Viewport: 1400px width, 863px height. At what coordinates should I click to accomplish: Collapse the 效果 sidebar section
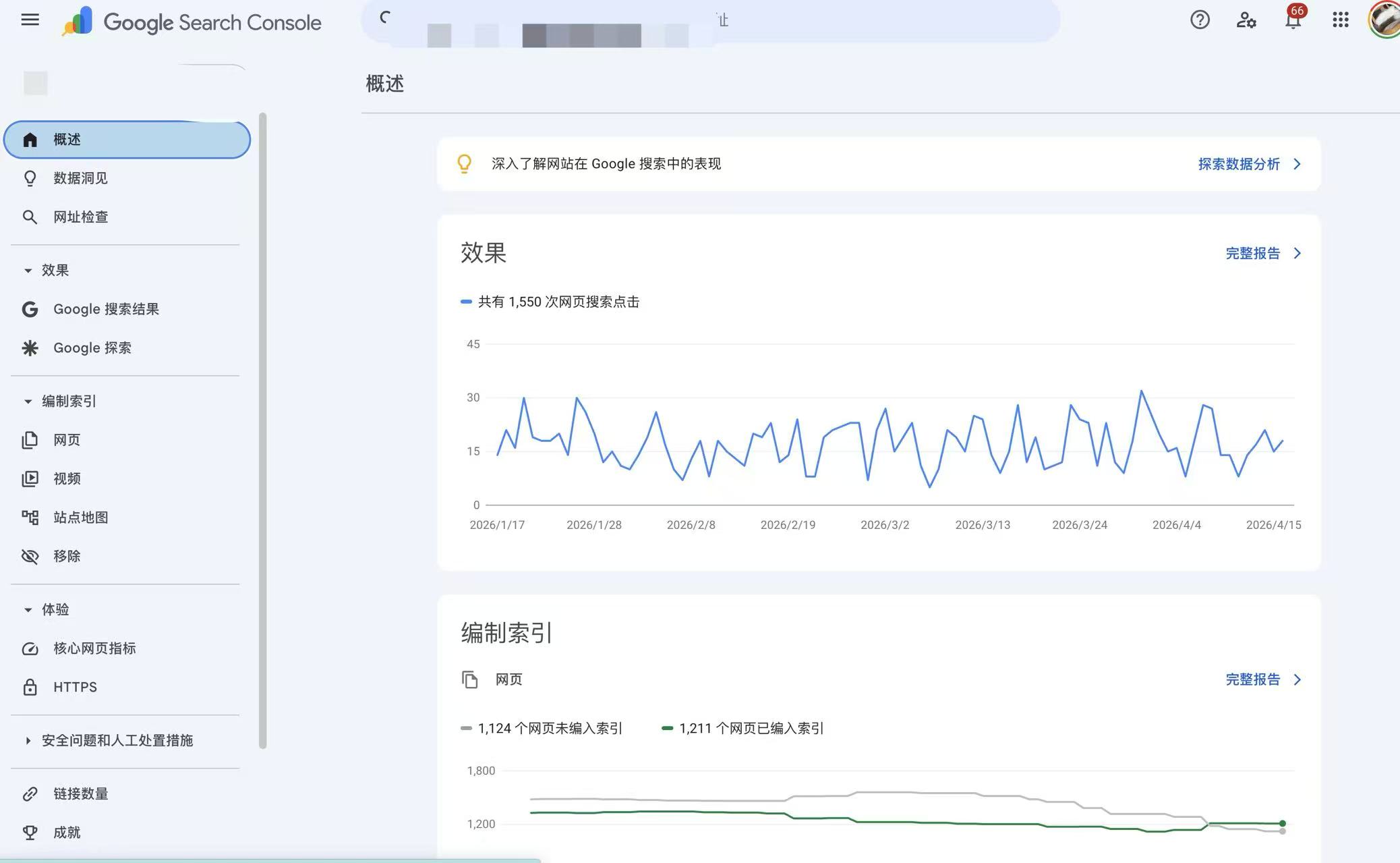(28, 271)
